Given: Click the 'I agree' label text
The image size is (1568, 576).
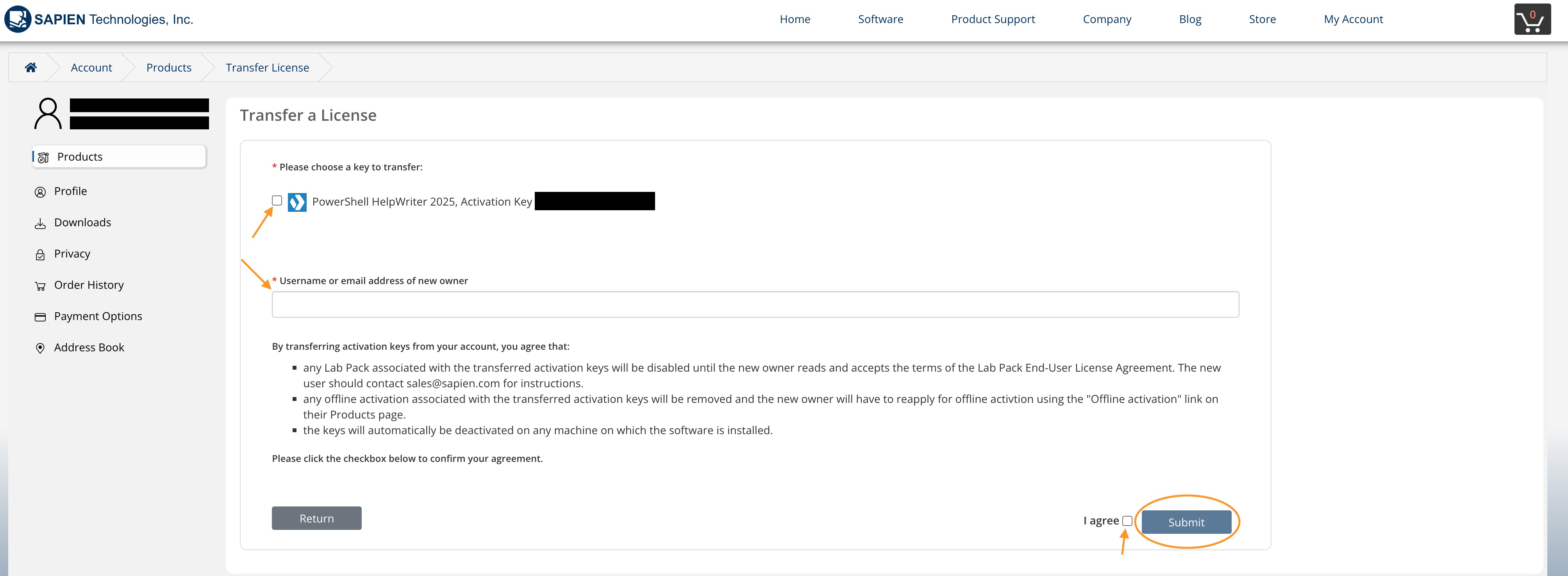Looking at the screenshot, I should 1100,521.
